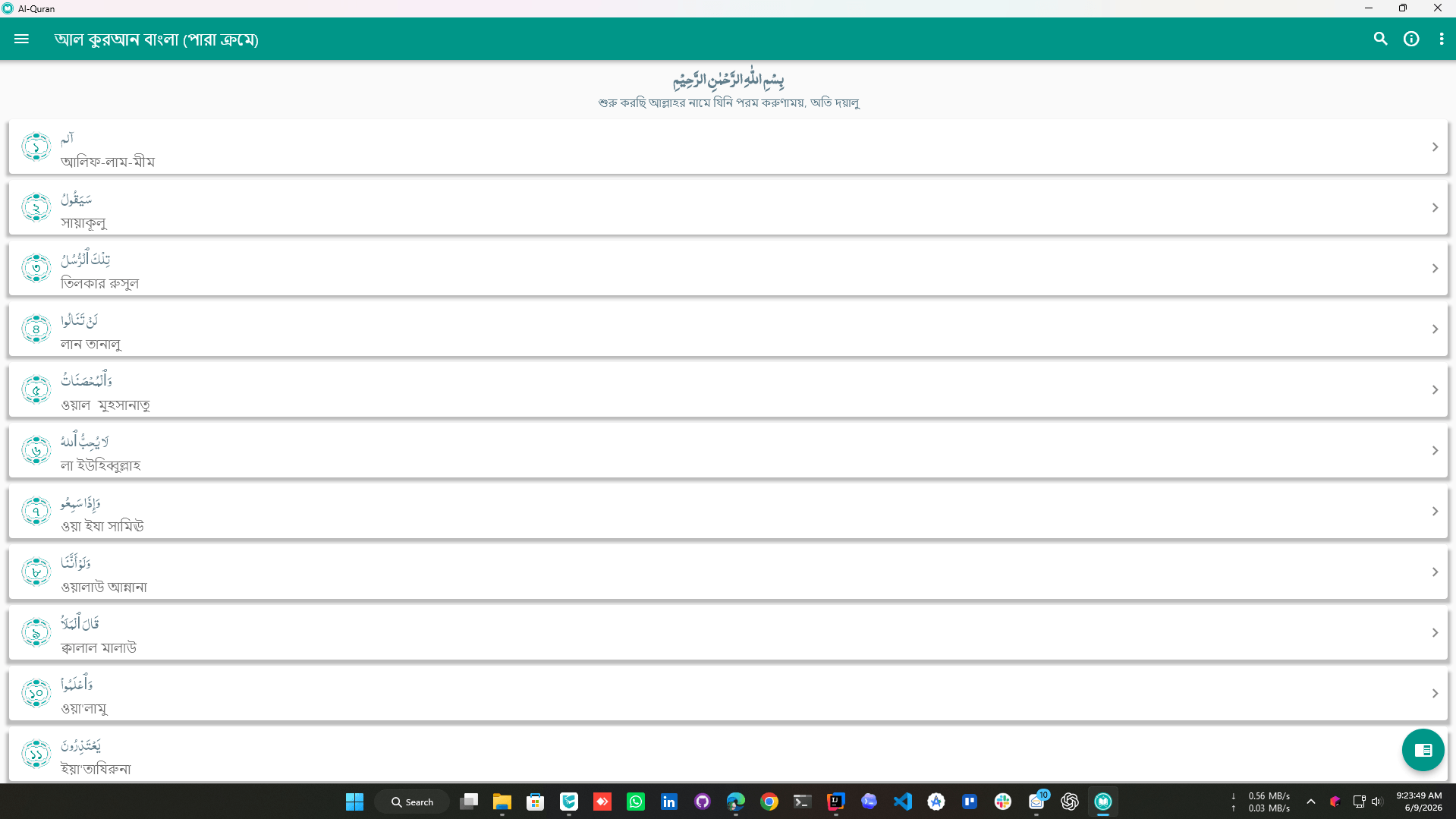Image resolution: width=1456 pixels, height=819 pixels.
Task: Click the floating reading mode button
Action: point(1423,750)
